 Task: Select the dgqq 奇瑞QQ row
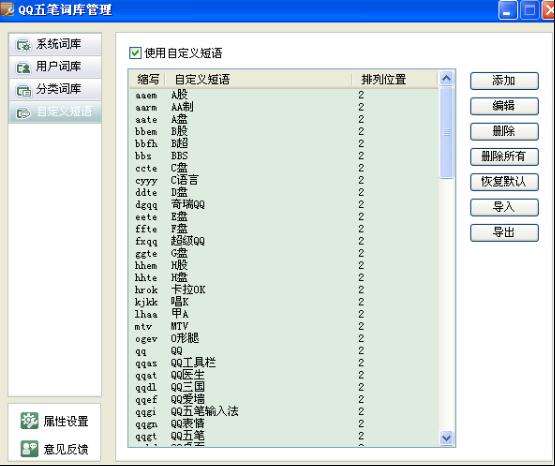tap(283, 205)
